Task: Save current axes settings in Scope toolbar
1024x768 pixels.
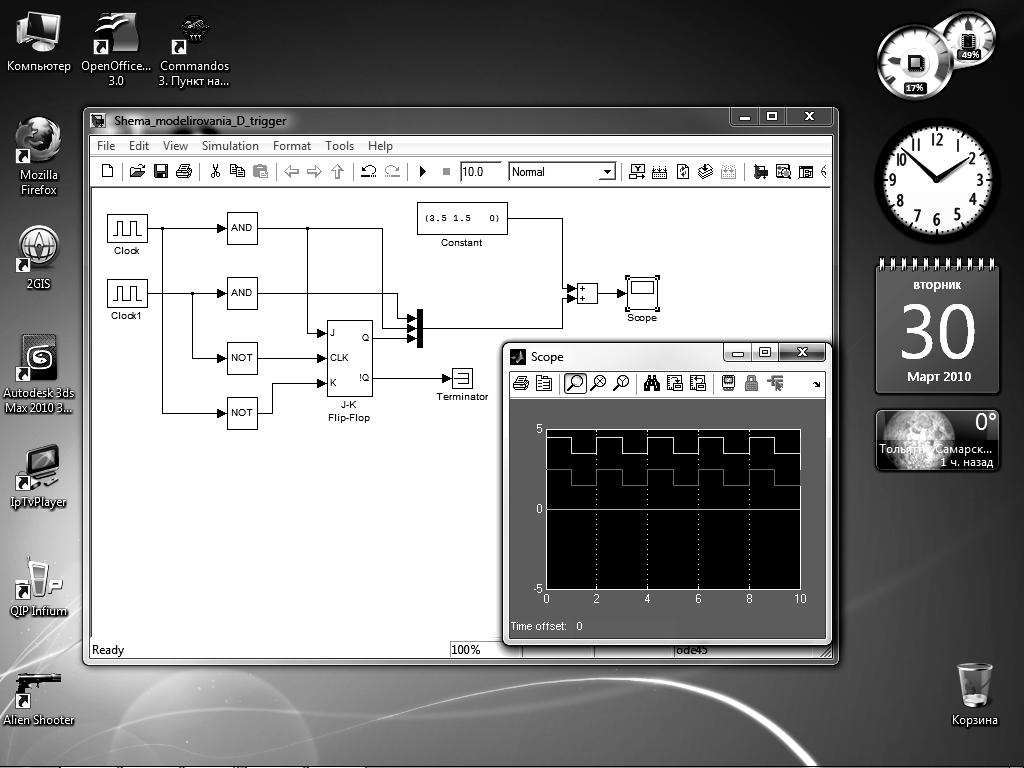Action: pos(675,383)
